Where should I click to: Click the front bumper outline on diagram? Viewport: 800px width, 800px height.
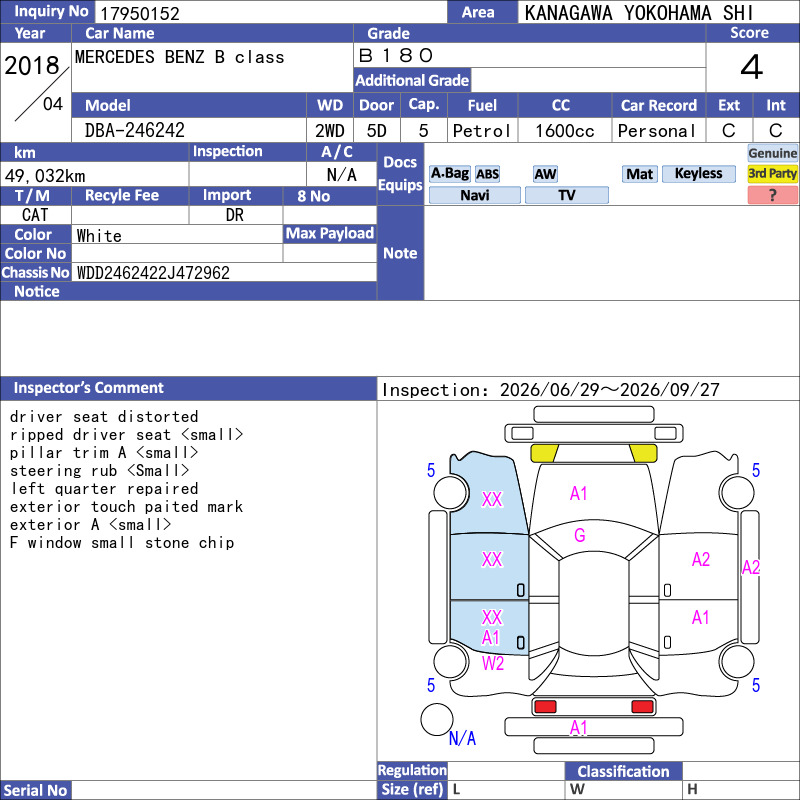point(593,434)
